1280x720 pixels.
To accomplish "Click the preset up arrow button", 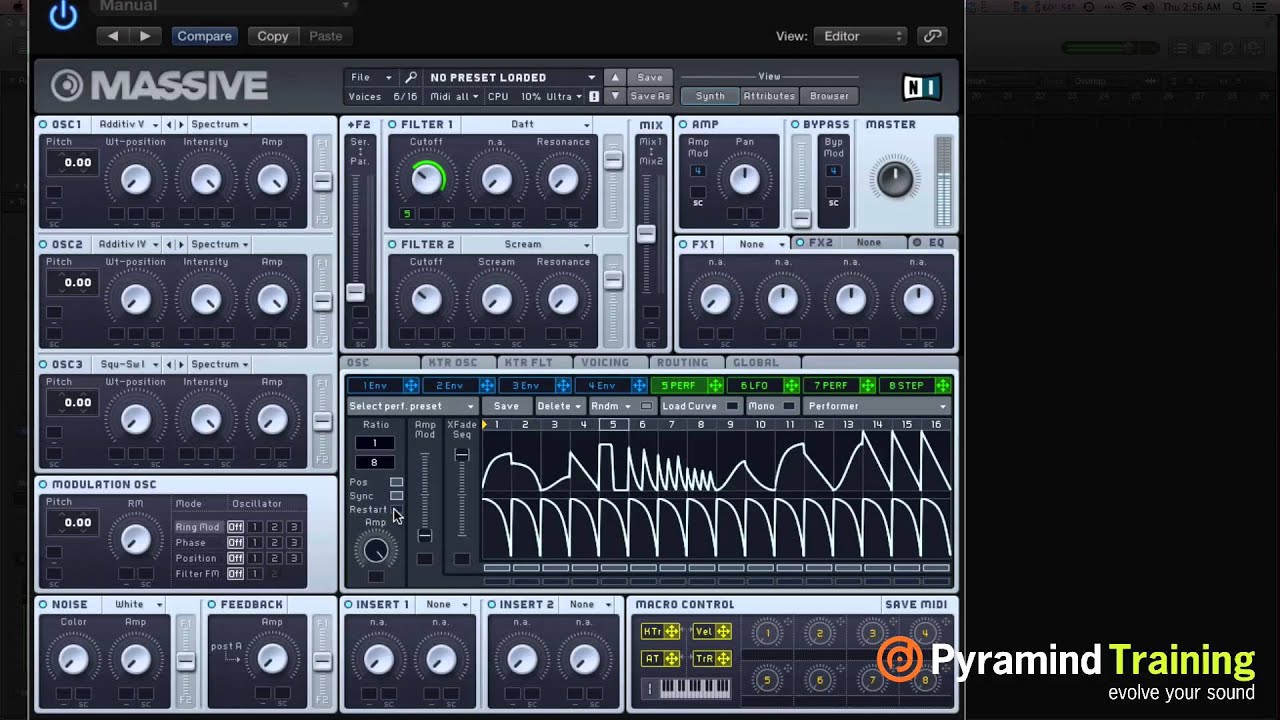I will (615, 77).
